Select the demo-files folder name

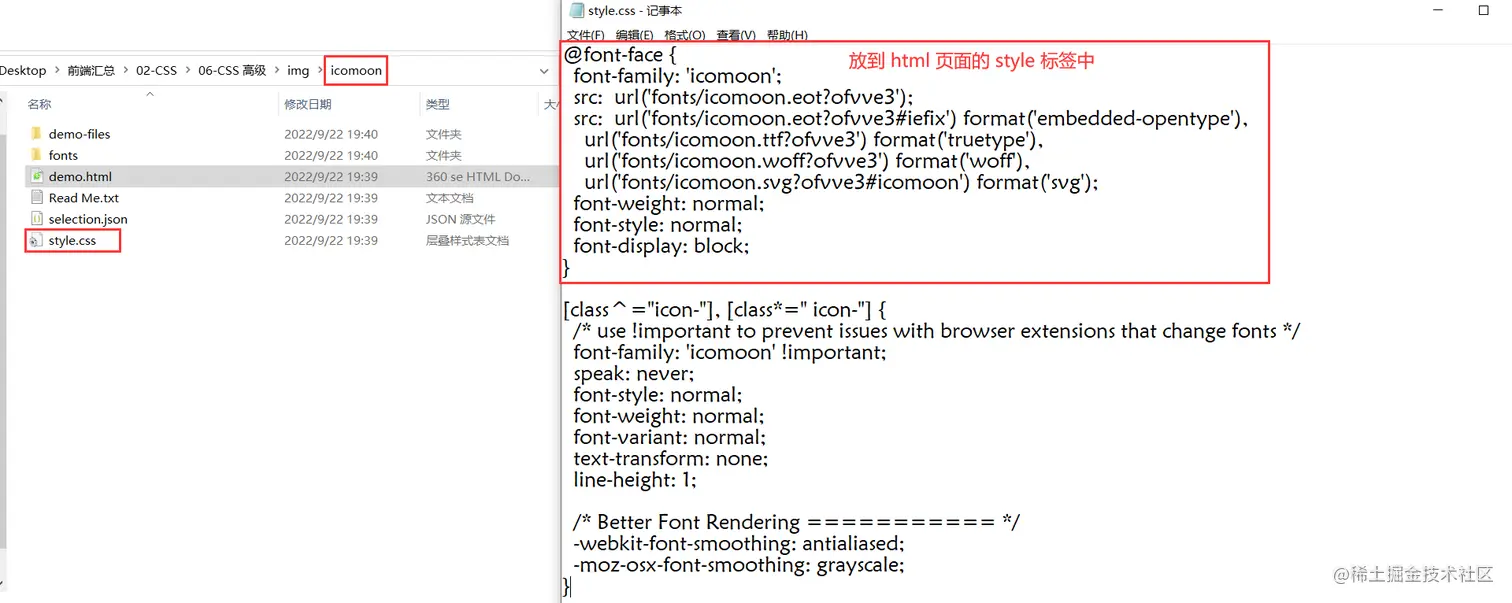pyautogui.click(x=79, y=134)
